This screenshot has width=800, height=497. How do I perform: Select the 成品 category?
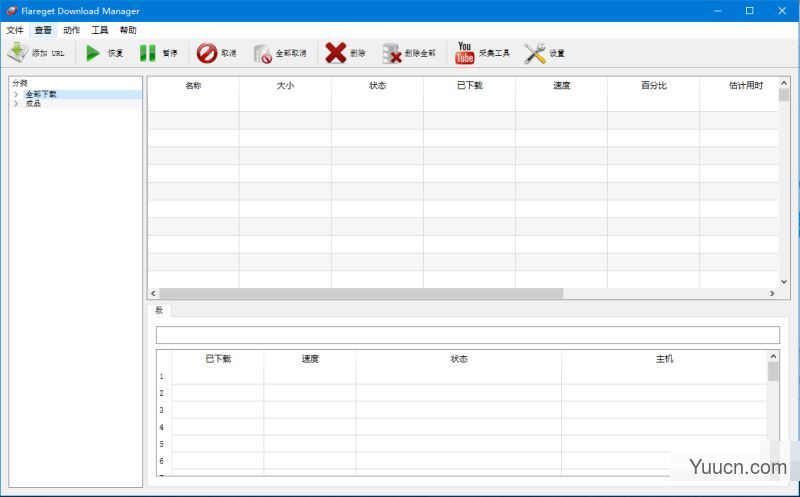tap(33, 104)
